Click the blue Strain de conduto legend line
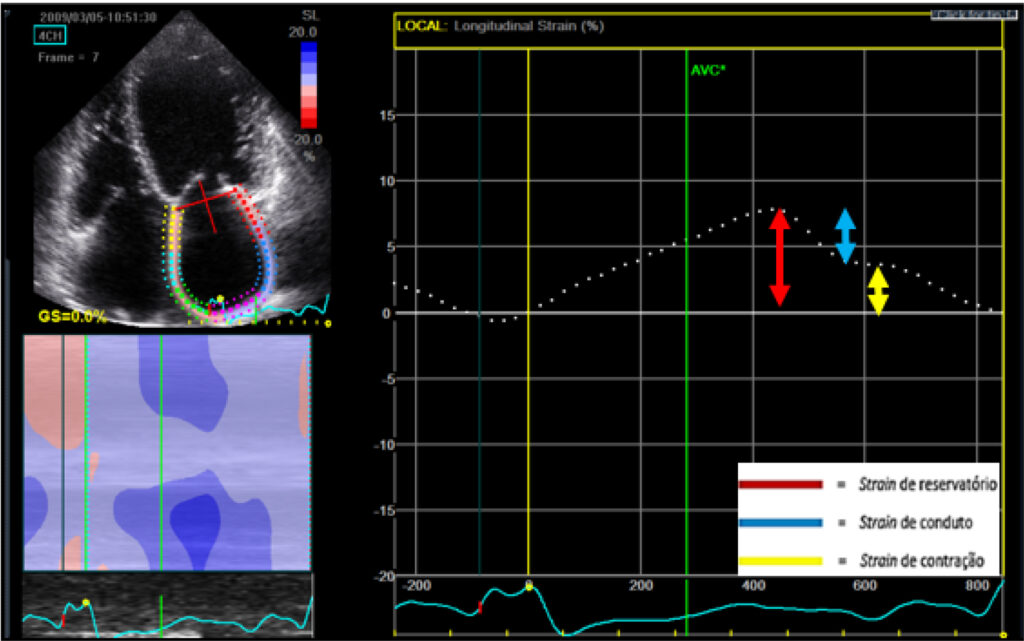The image size is (1024, 641). [x=780, y=522]
